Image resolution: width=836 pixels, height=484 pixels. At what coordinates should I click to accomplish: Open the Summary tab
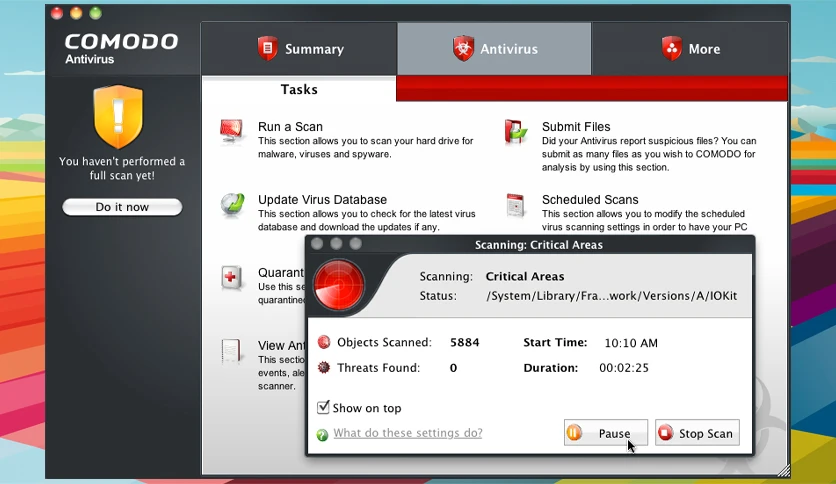coord(299,49)
